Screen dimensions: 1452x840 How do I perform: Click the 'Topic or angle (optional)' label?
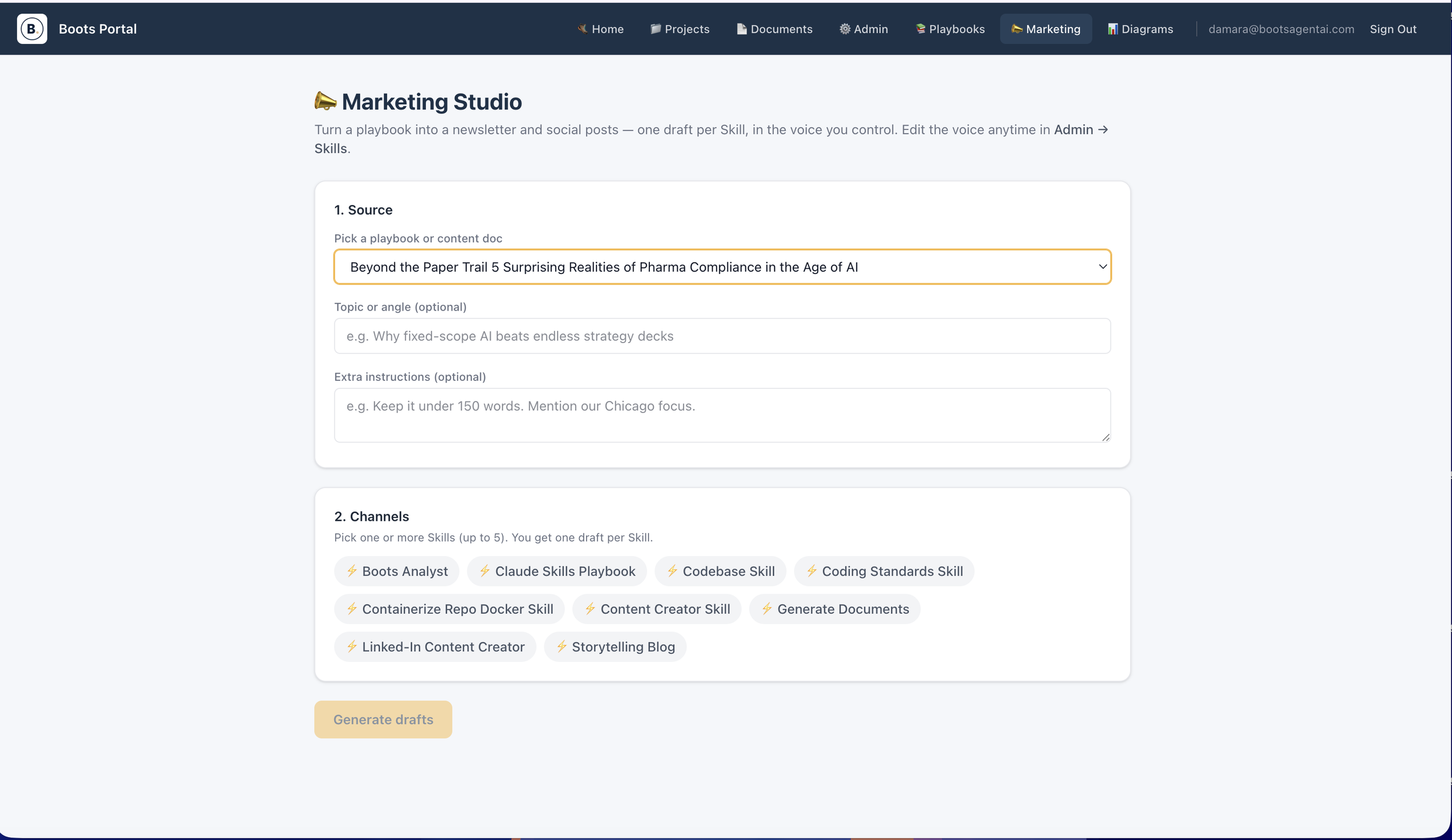(400, 307)
